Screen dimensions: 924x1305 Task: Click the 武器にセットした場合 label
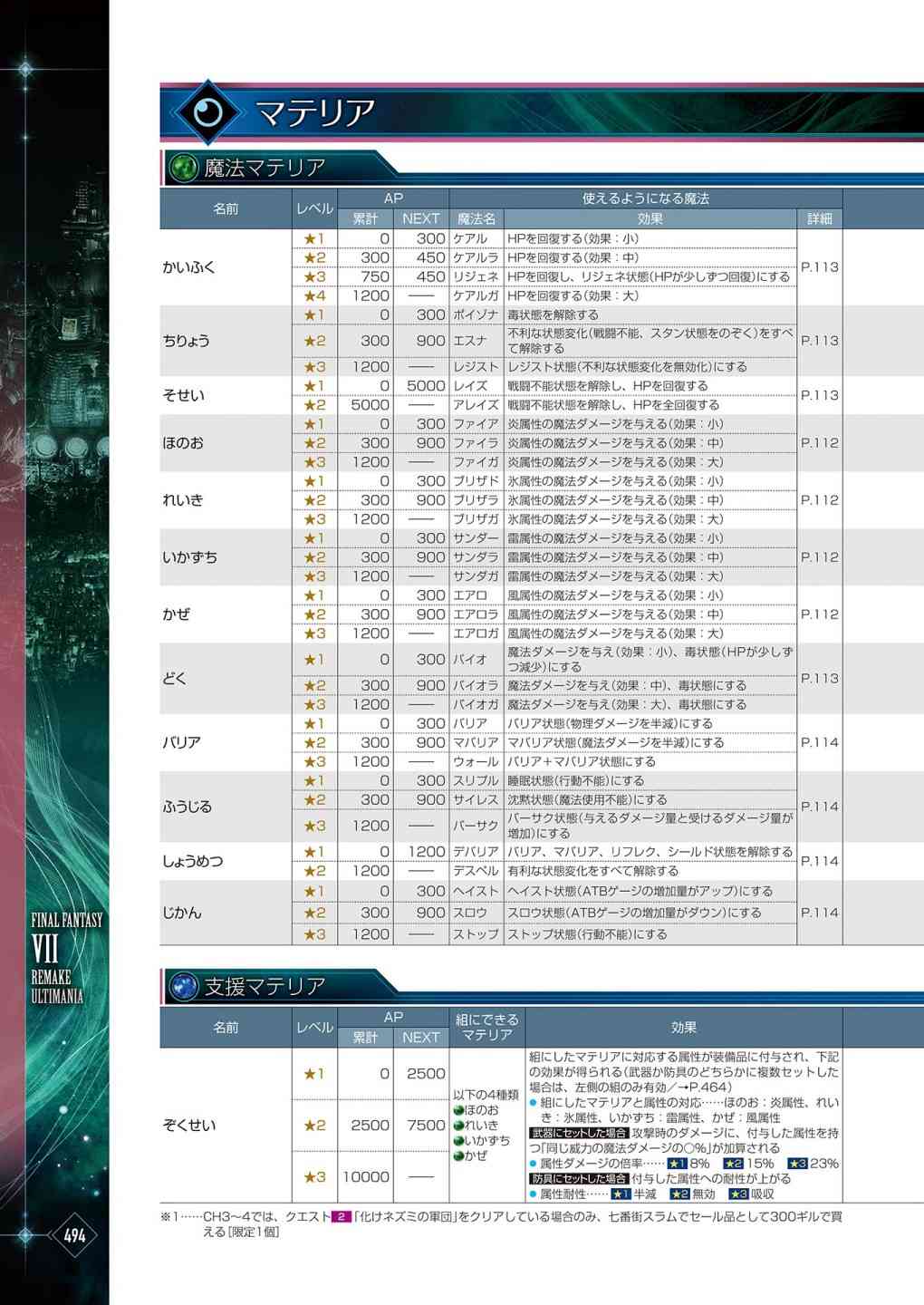[578, 1133]
